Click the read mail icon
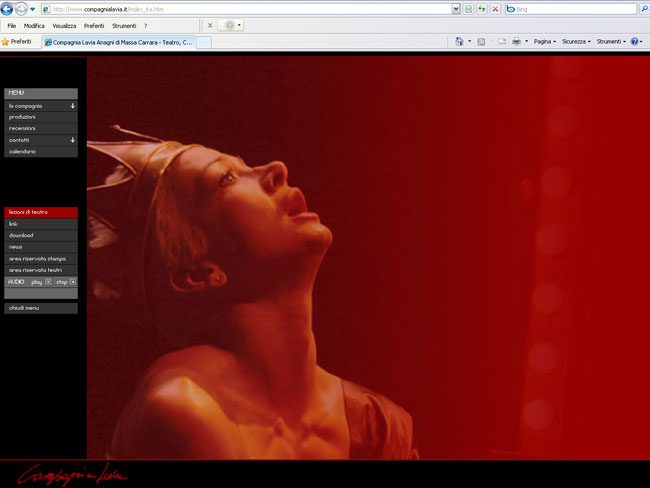This screenshot has width=650, height=488. [x=502, y=41]
